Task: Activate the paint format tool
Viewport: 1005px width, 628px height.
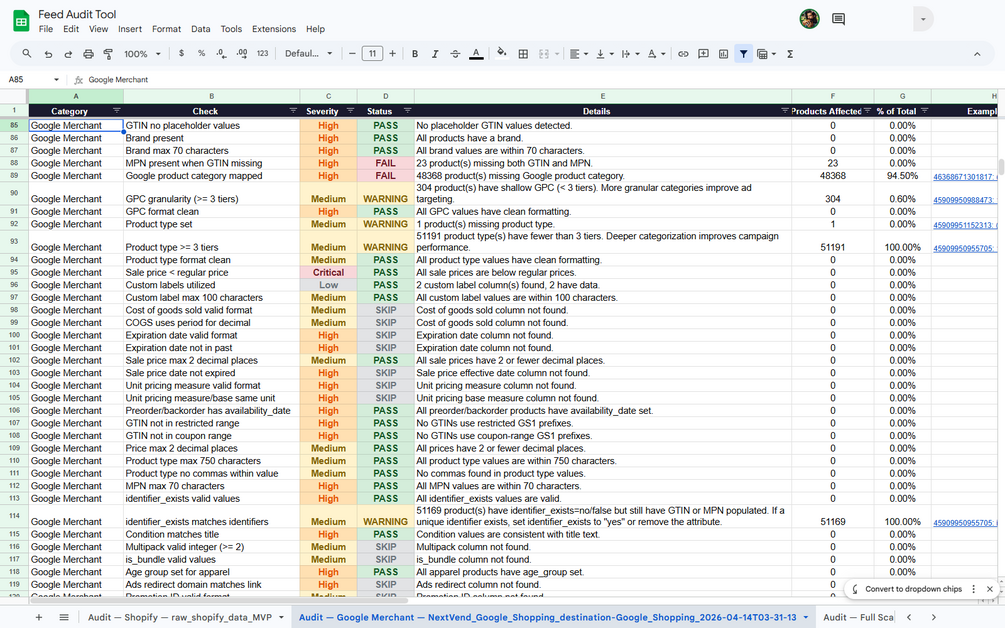Action: coord(108,54)
